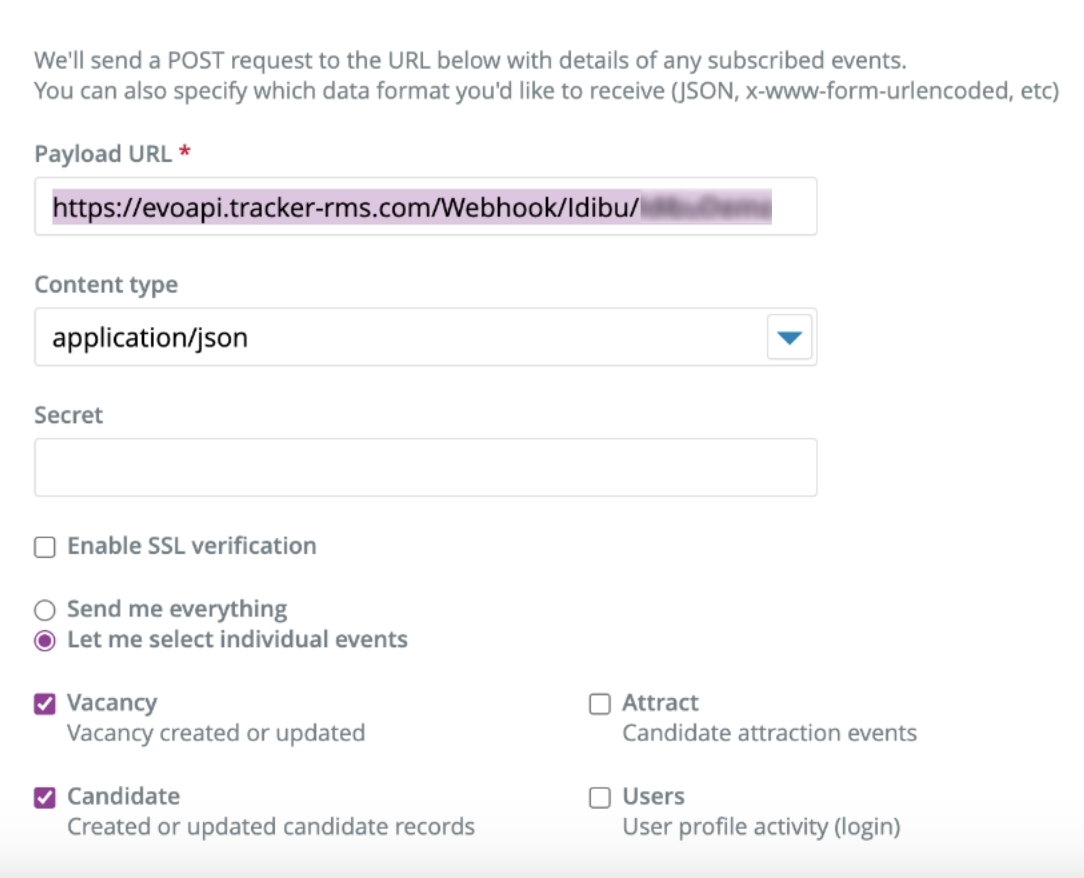Uncheck the Vacancy checkbox
Viewport: 1084px width, 878px height.
[45, 705]
